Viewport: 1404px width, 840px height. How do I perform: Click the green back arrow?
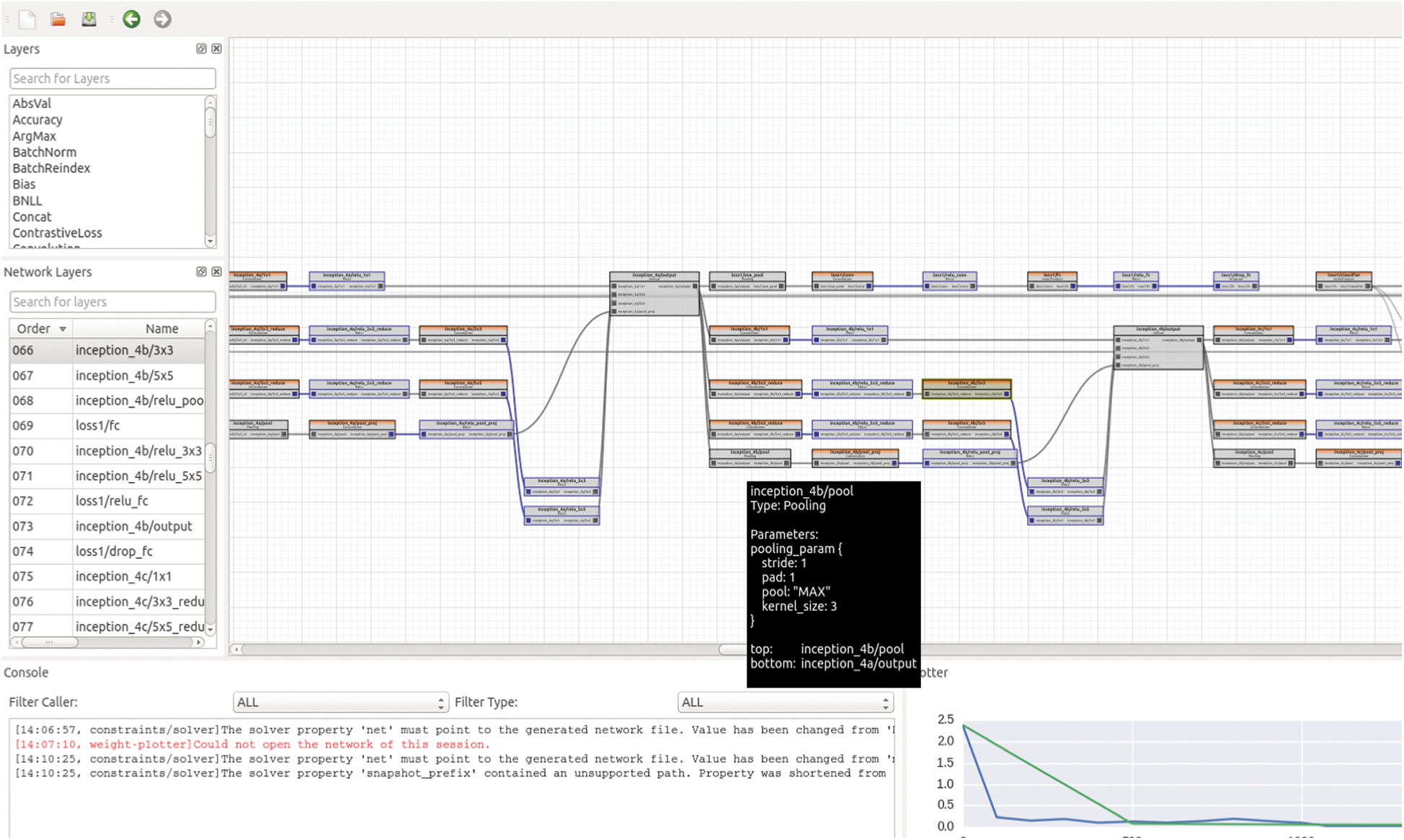click(131, 19)
